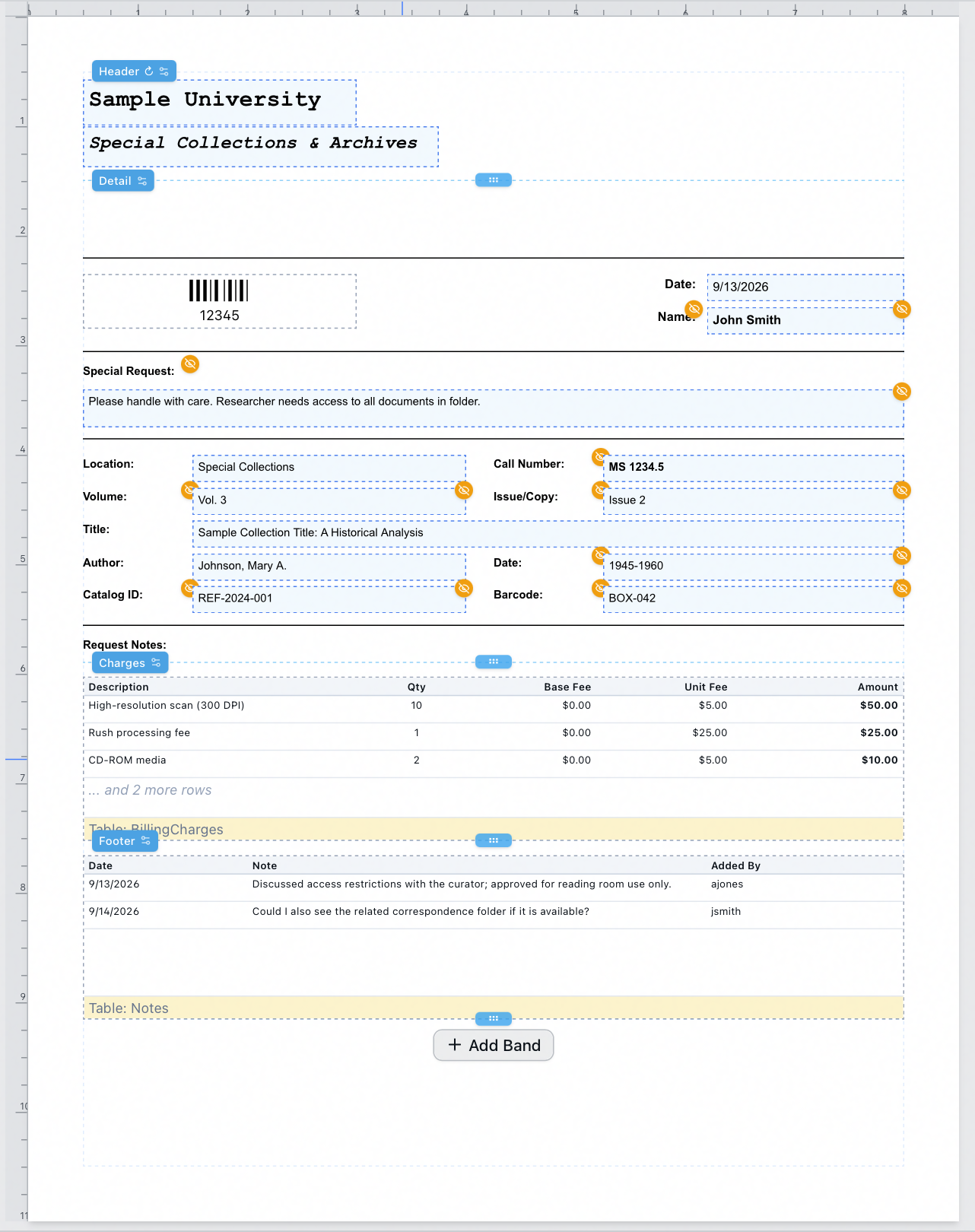This screenshot has height=1232, width=975.
Task: Select the Johnson, Mary A. author field
Action: point(329,567)
